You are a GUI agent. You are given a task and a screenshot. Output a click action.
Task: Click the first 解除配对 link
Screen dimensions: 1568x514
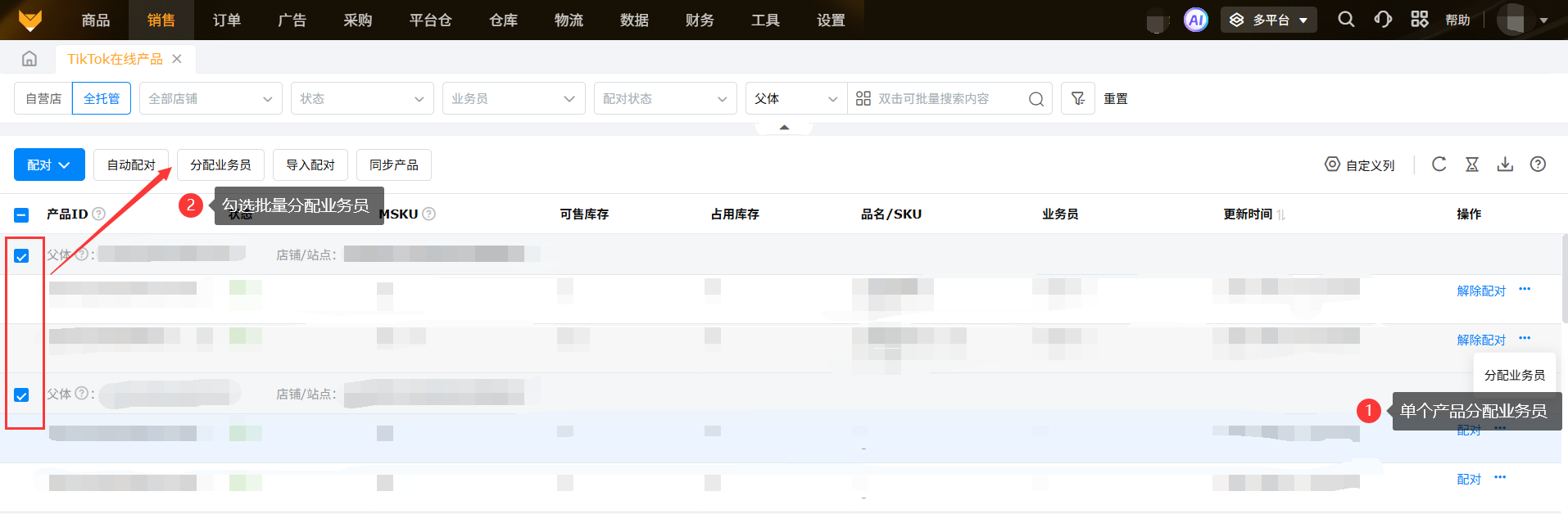click(1481, 291)
